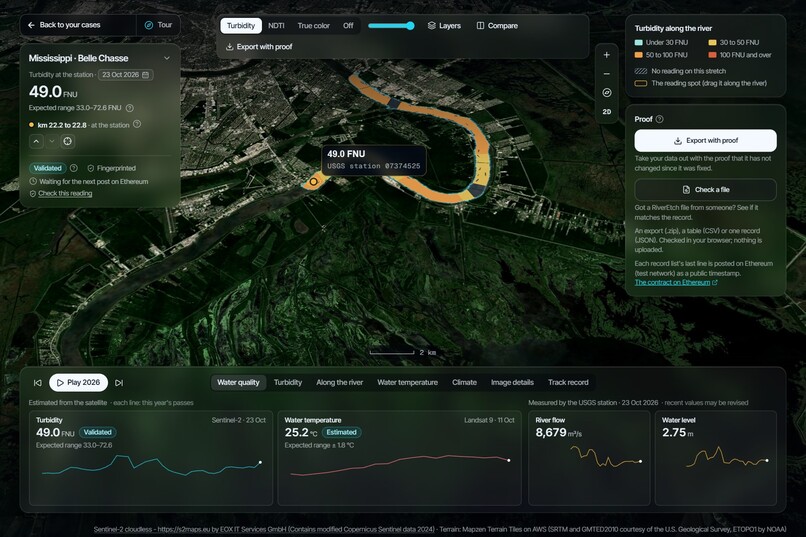
Task: Zoom in on the map
Action: pos(607,55)
